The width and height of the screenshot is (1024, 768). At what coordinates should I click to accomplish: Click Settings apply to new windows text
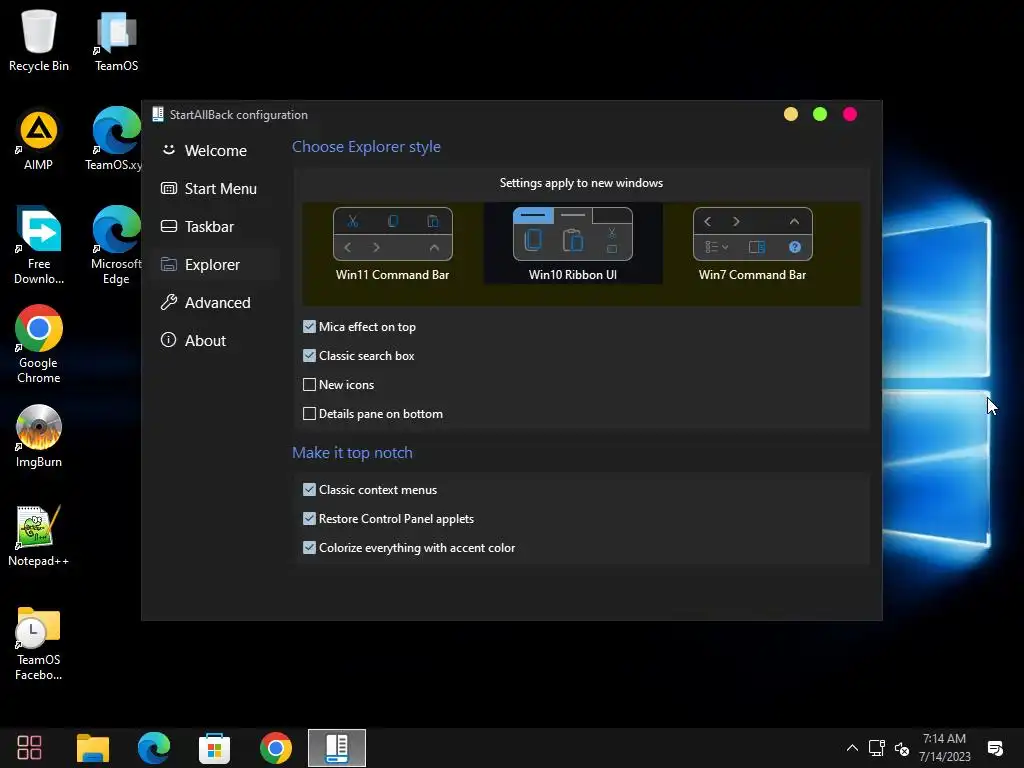click(x=581, y=183)
